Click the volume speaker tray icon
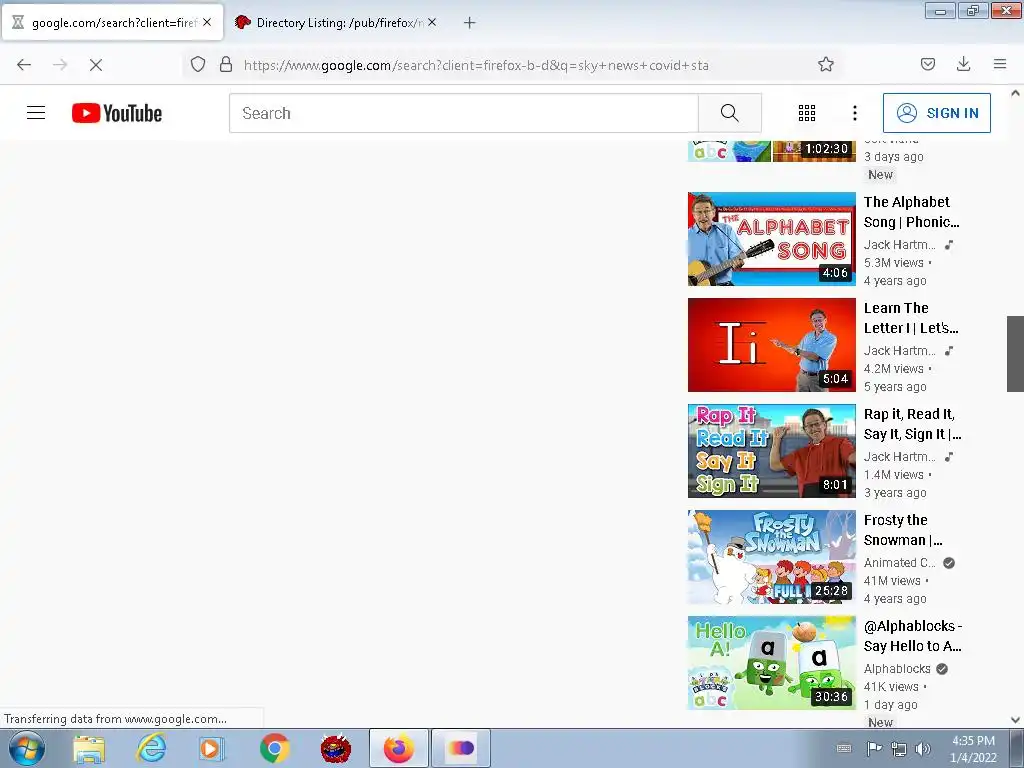 pyautogui.click(x=923, y=748)
